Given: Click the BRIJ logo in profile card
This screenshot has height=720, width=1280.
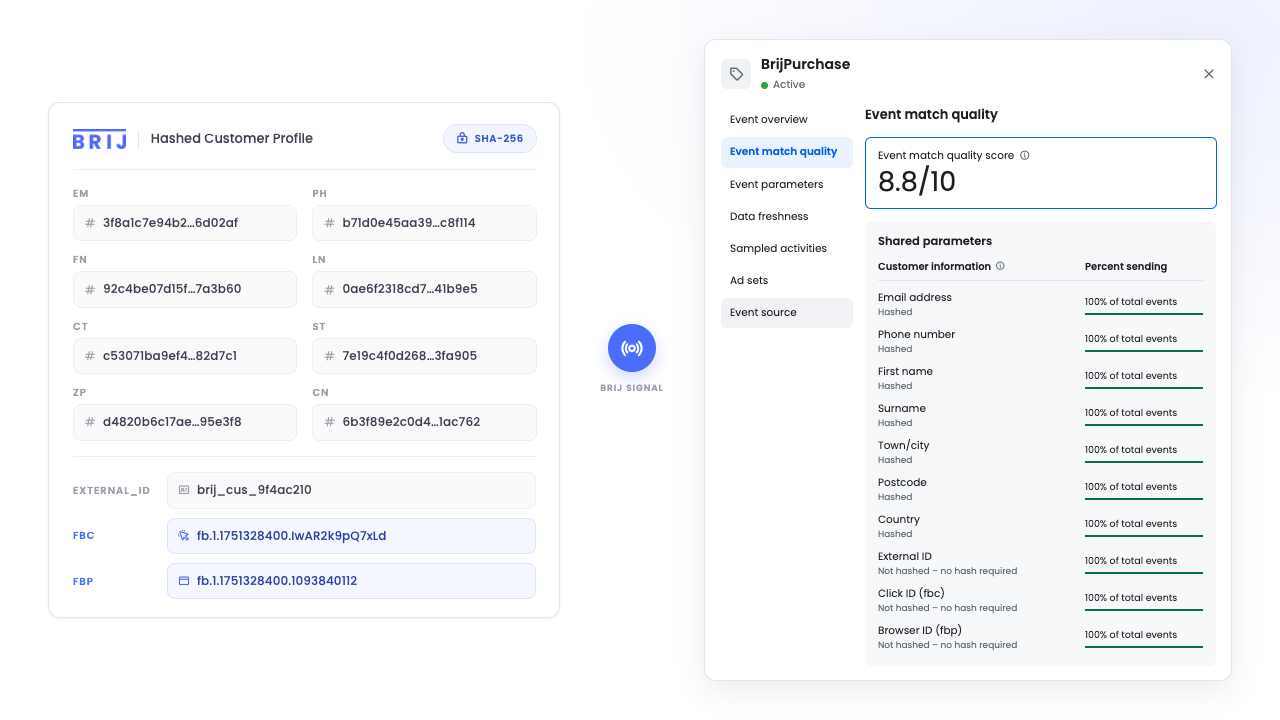Looking at the screenshot, I should pyautogui.click(x=100, y=139).
